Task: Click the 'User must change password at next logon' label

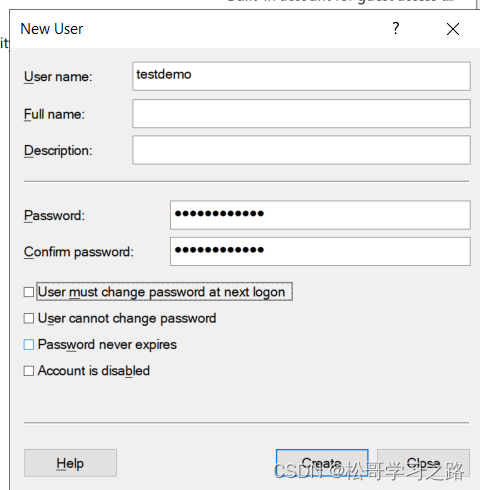Action: tap(162, 292)
